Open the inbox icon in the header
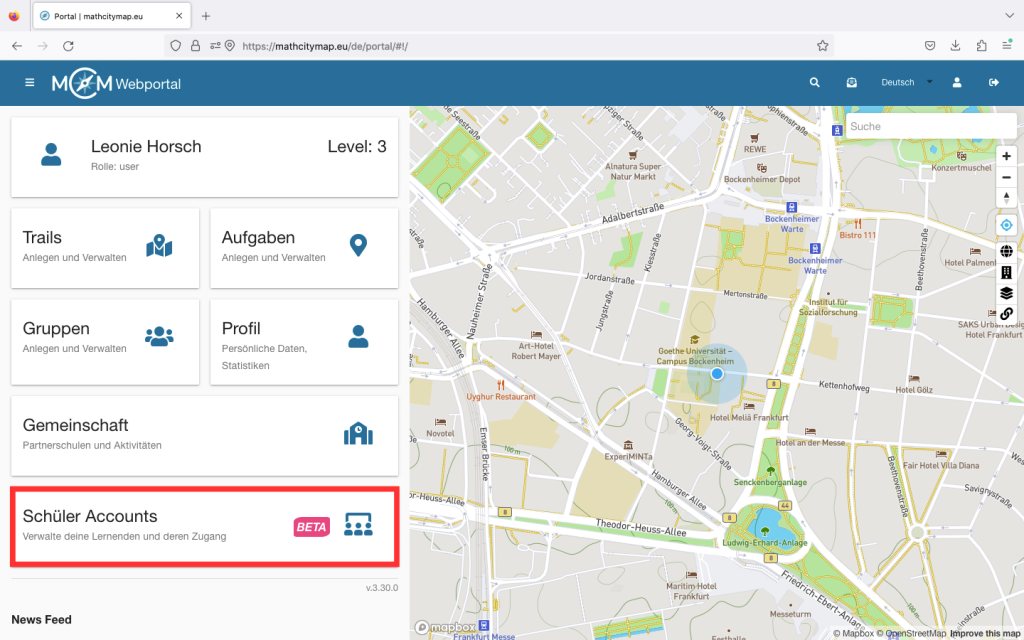1024x640 pixels. [x=851, y=83]
